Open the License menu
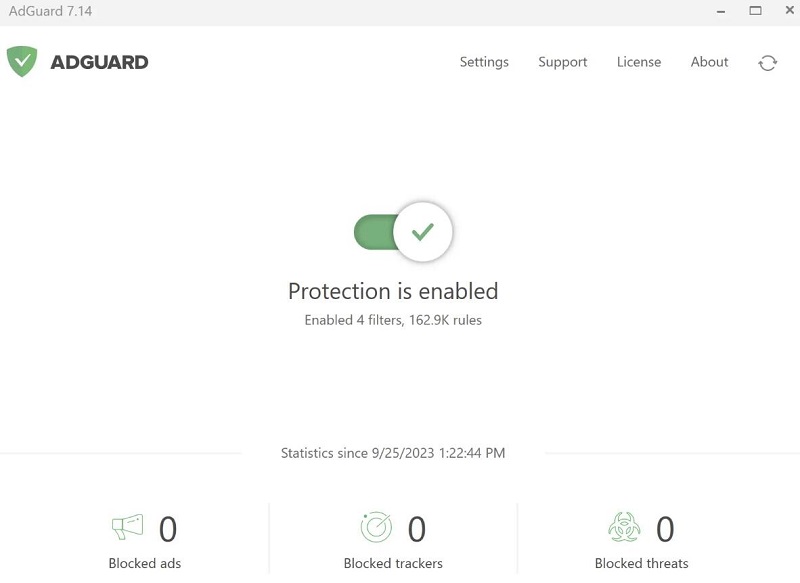Screen dimensions: 800x583 pos(639,62)
